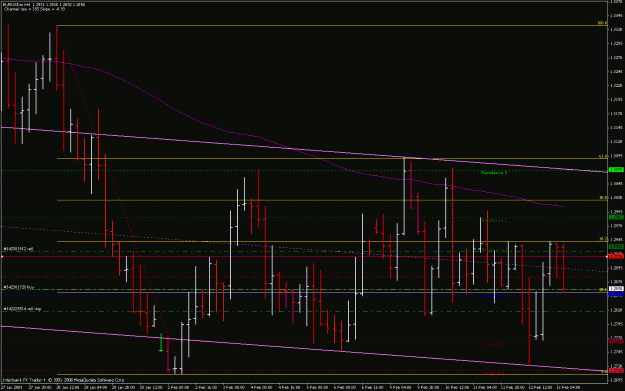Click the Resistance 3 pivot label
Image resolution: width=625 pixels, height=391 pixels.
pyautogui.click(x=494, y=173)
